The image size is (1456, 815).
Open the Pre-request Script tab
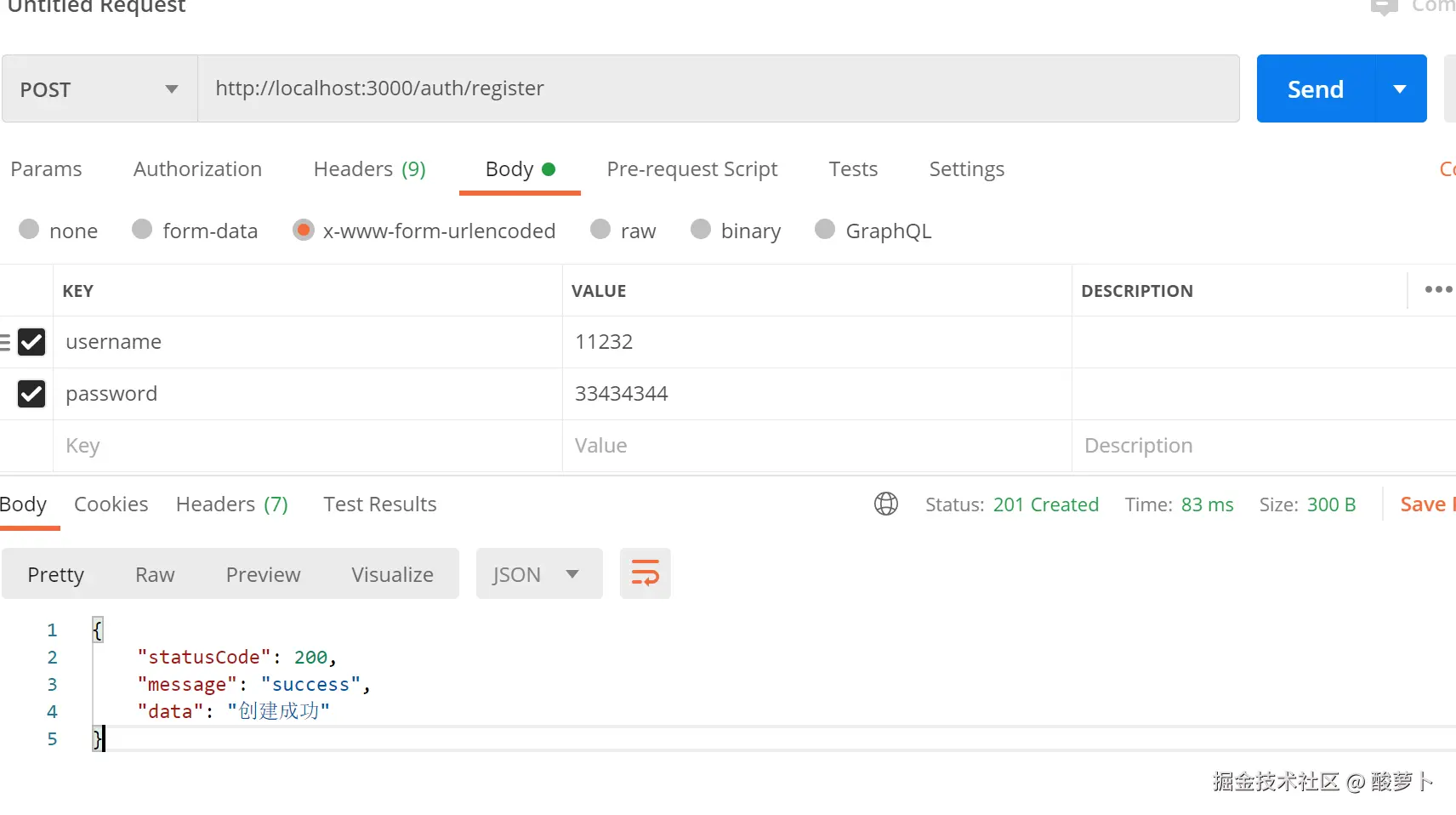click(x=692, y=169)
